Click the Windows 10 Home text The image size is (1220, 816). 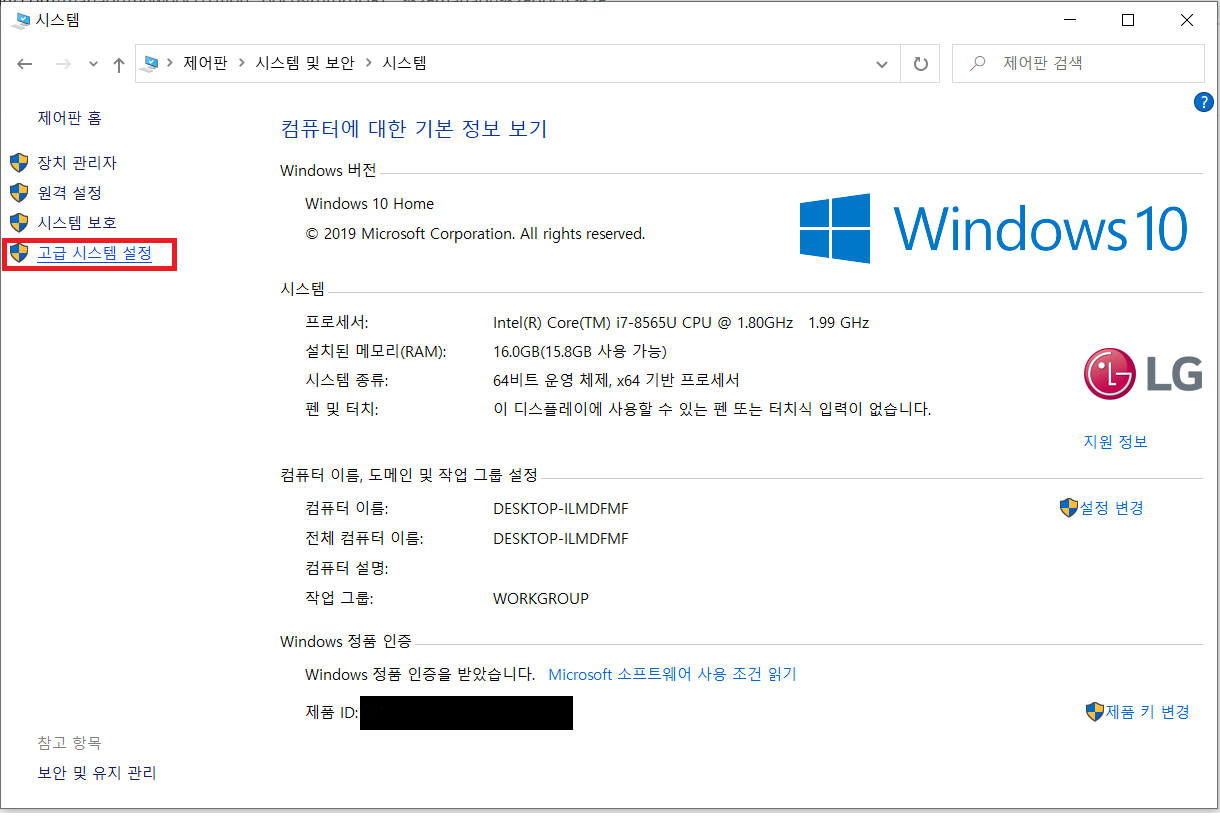pos(369,203)
